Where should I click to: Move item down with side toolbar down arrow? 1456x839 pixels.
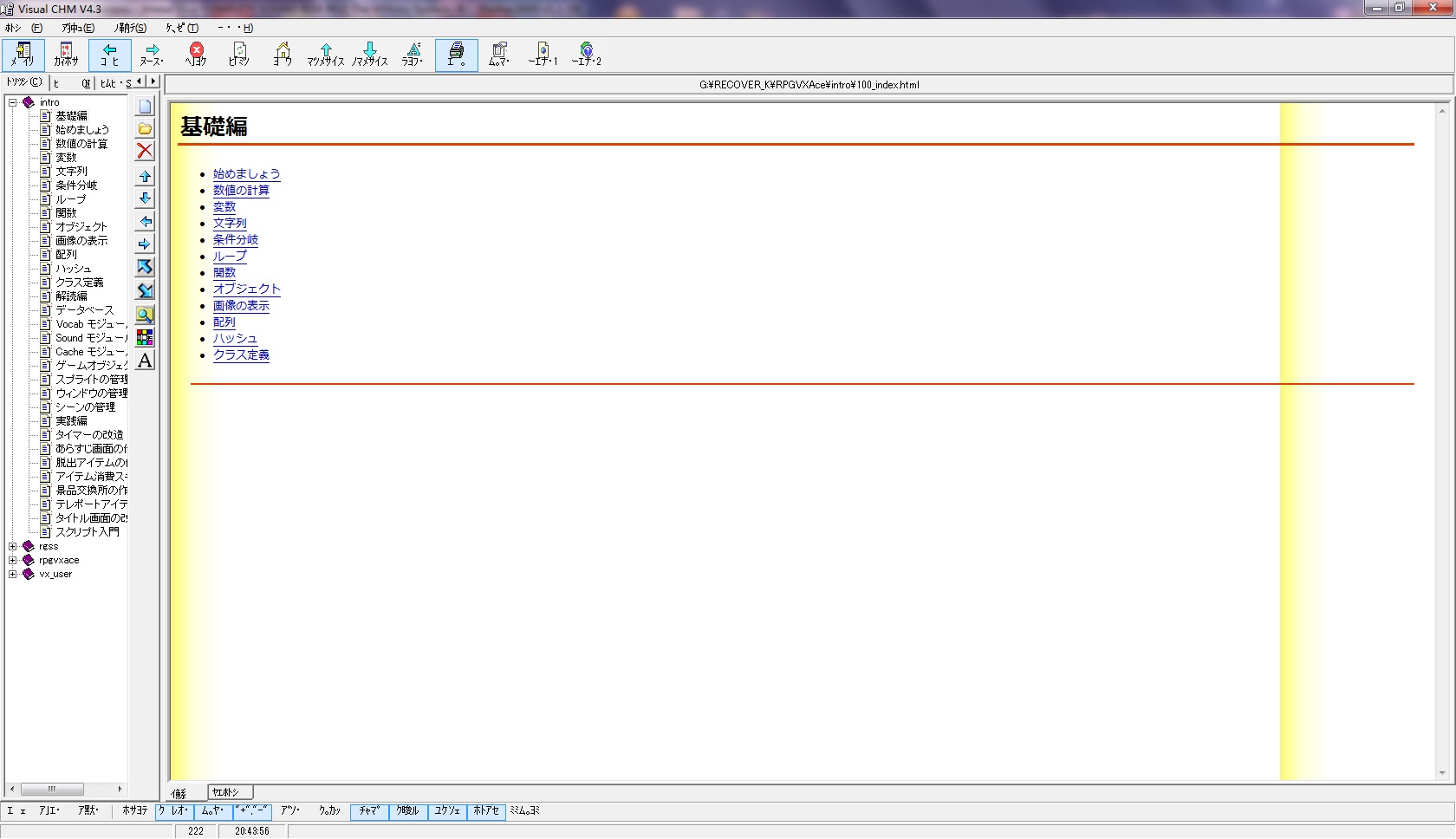[x=145, y=198]
